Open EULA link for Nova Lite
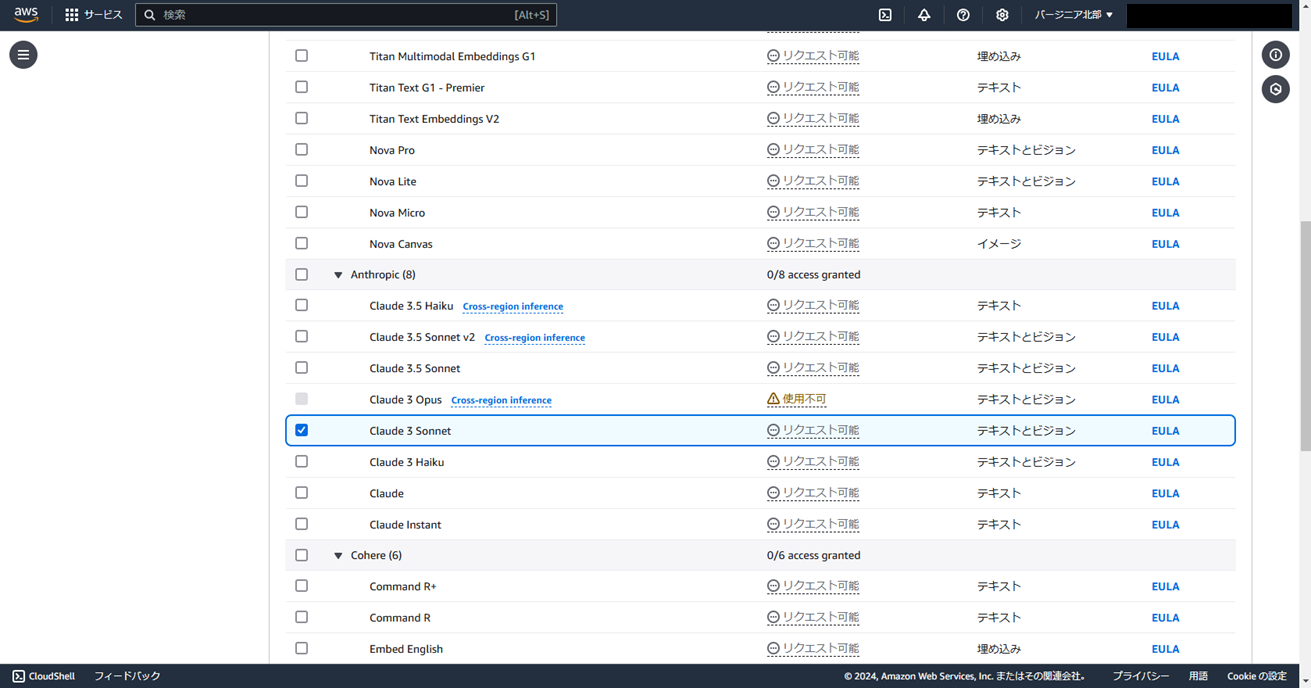This screenshot has width=1311, height=688. (1165, 181)
